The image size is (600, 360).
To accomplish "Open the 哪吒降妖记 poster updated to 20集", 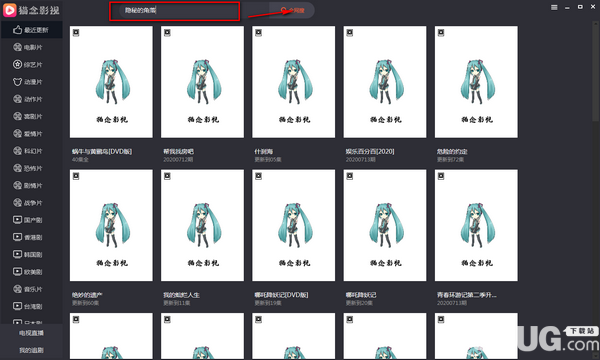I will pos(385,225).
